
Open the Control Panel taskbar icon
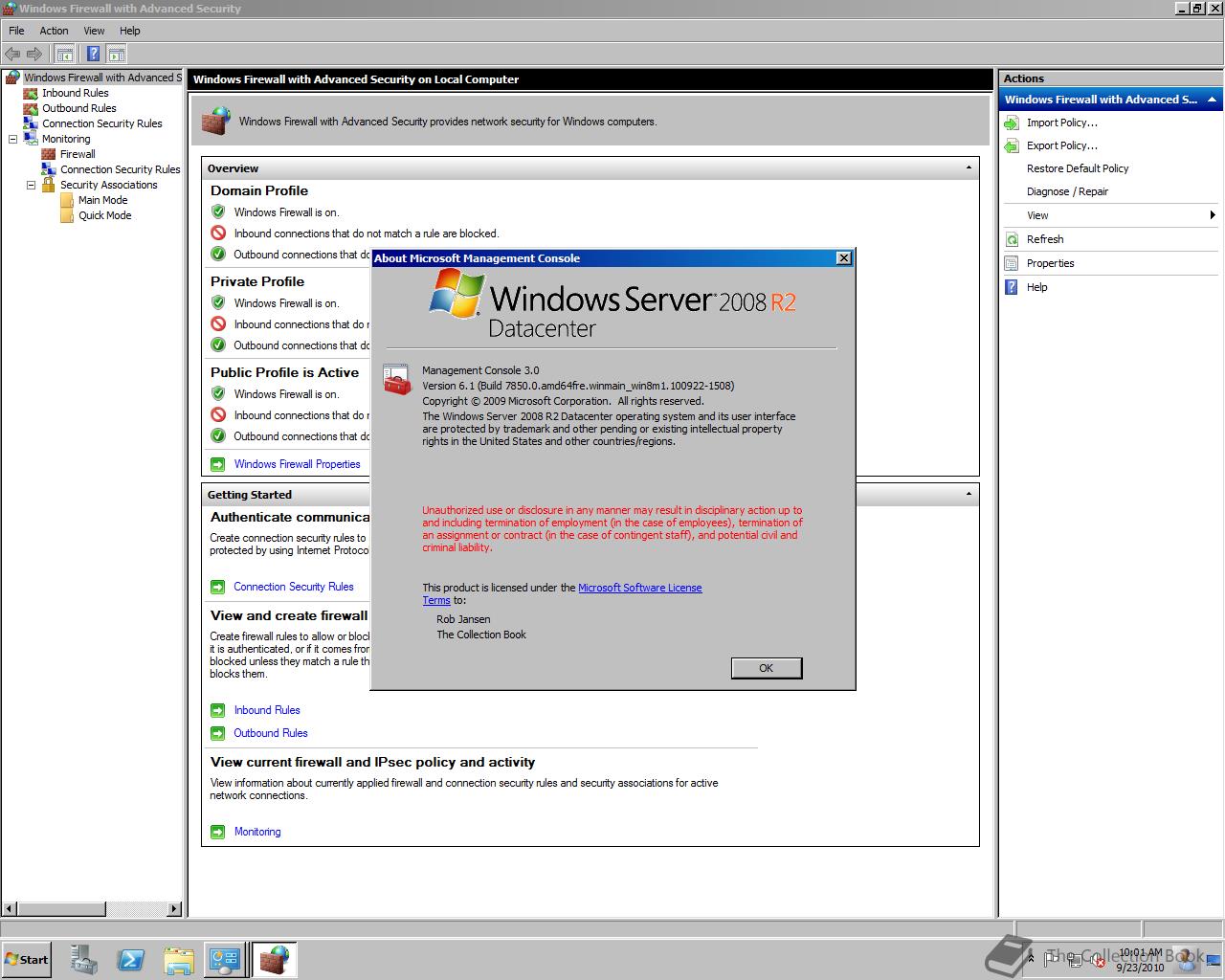click(x=225, y=960)
